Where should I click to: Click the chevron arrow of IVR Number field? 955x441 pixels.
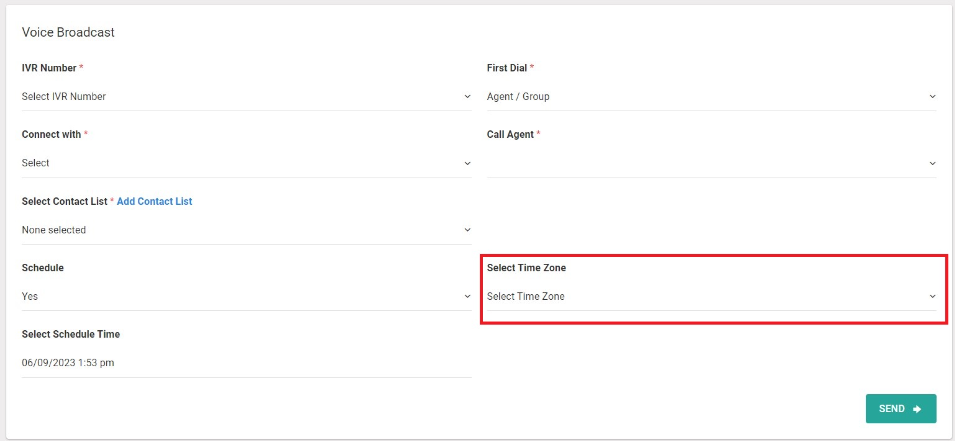tap(467, 96)
